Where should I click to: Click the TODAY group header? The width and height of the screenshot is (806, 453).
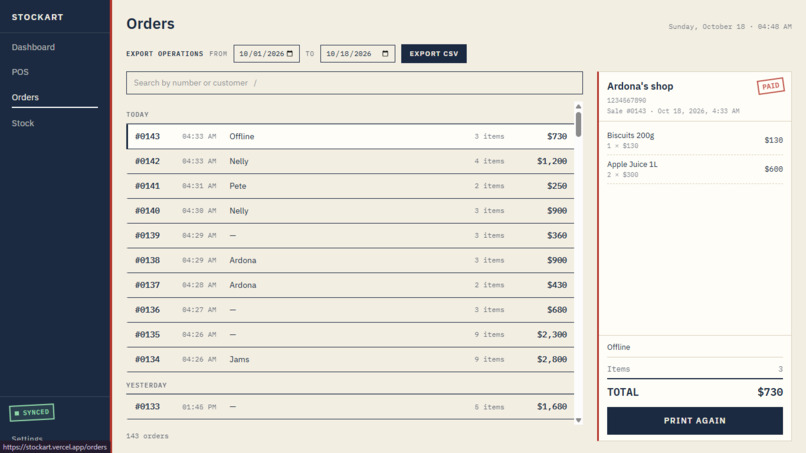pos(137,115)
